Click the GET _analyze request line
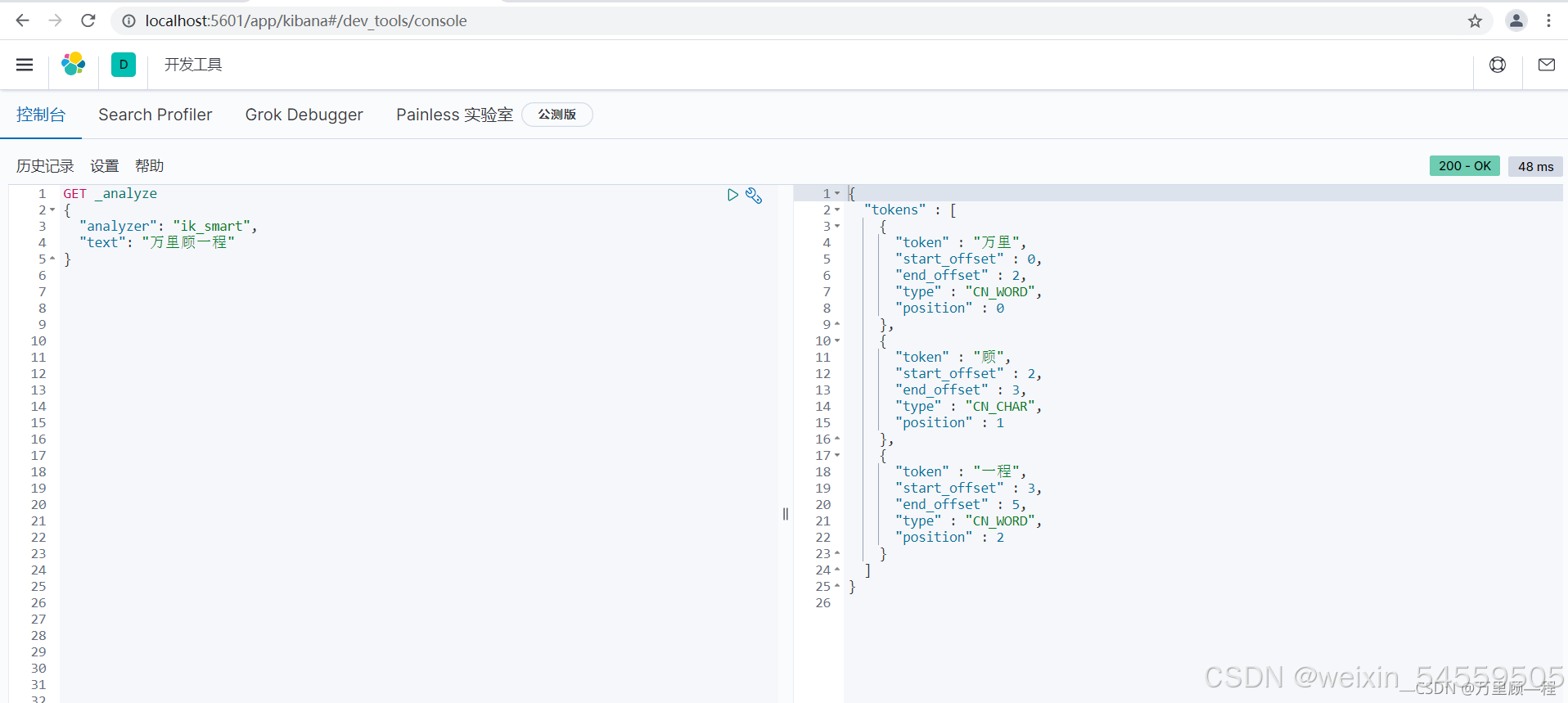The height and width of the screenshot is (703, 1568). [110, 194]
